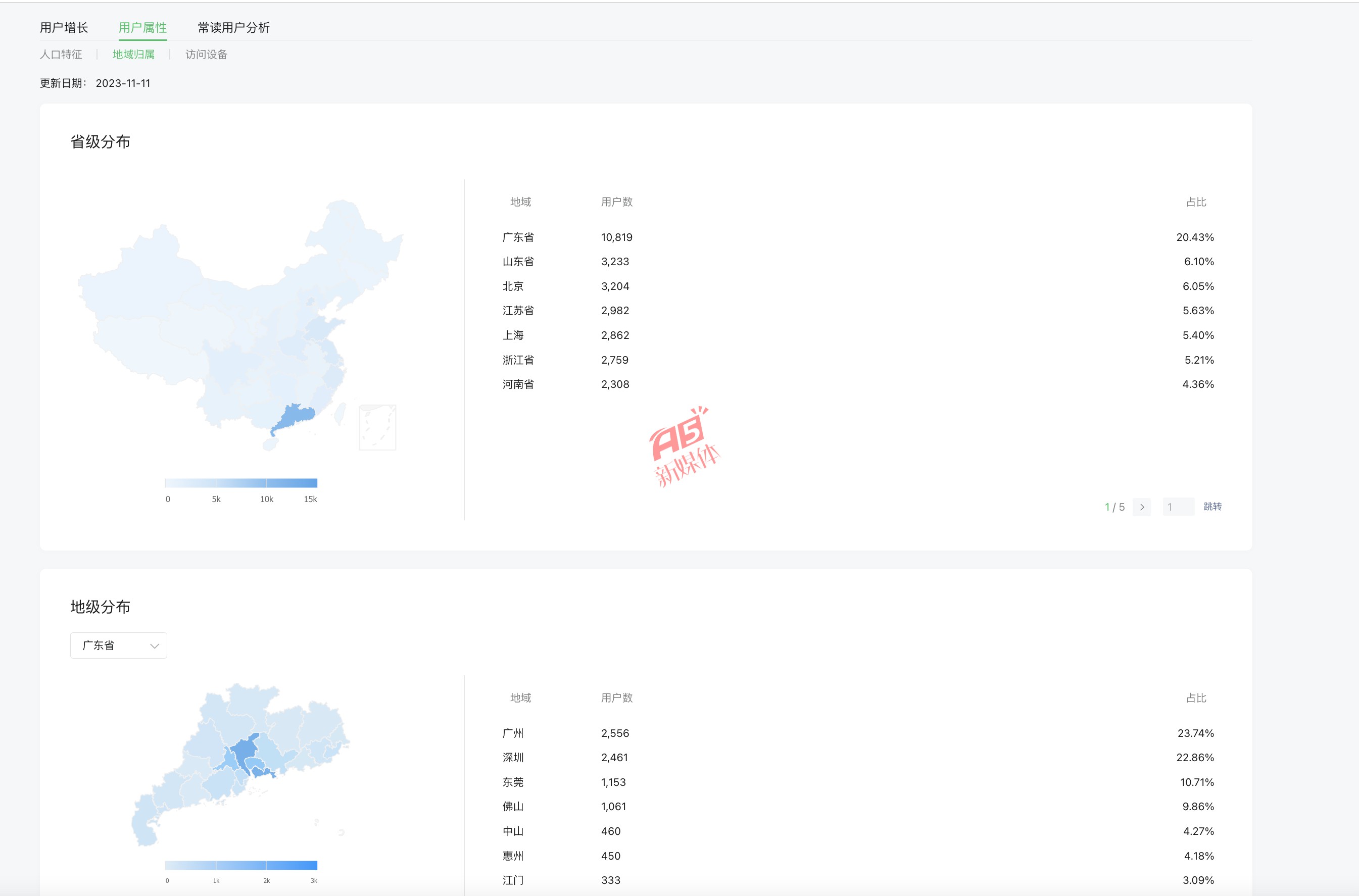Go to next page of province table

1142,507
